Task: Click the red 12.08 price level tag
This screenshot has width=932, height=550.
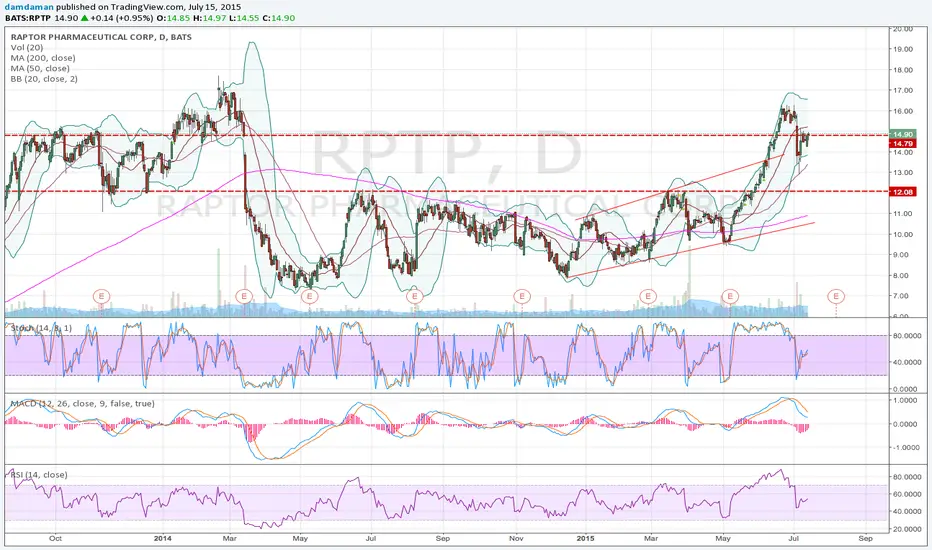Action: coord(902,192)
